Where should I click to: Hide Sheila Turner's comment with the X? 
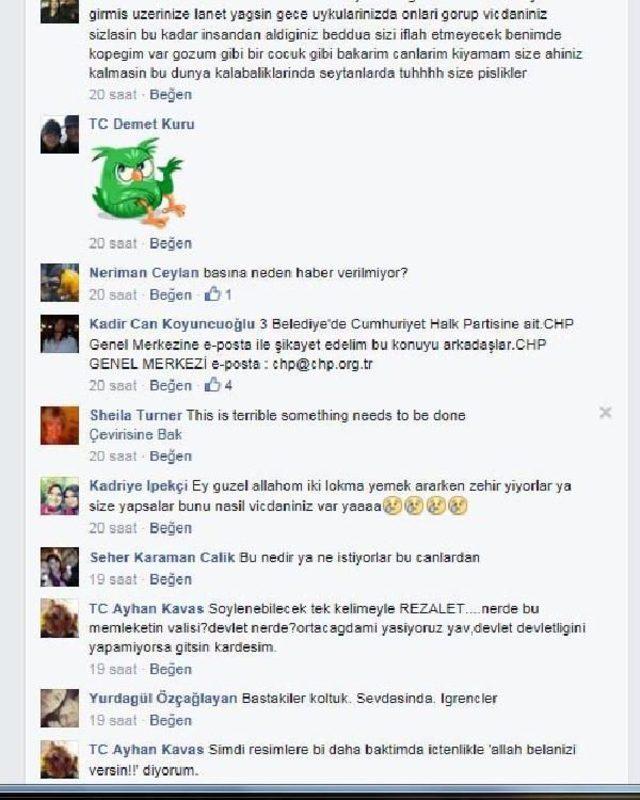[605, 412]
